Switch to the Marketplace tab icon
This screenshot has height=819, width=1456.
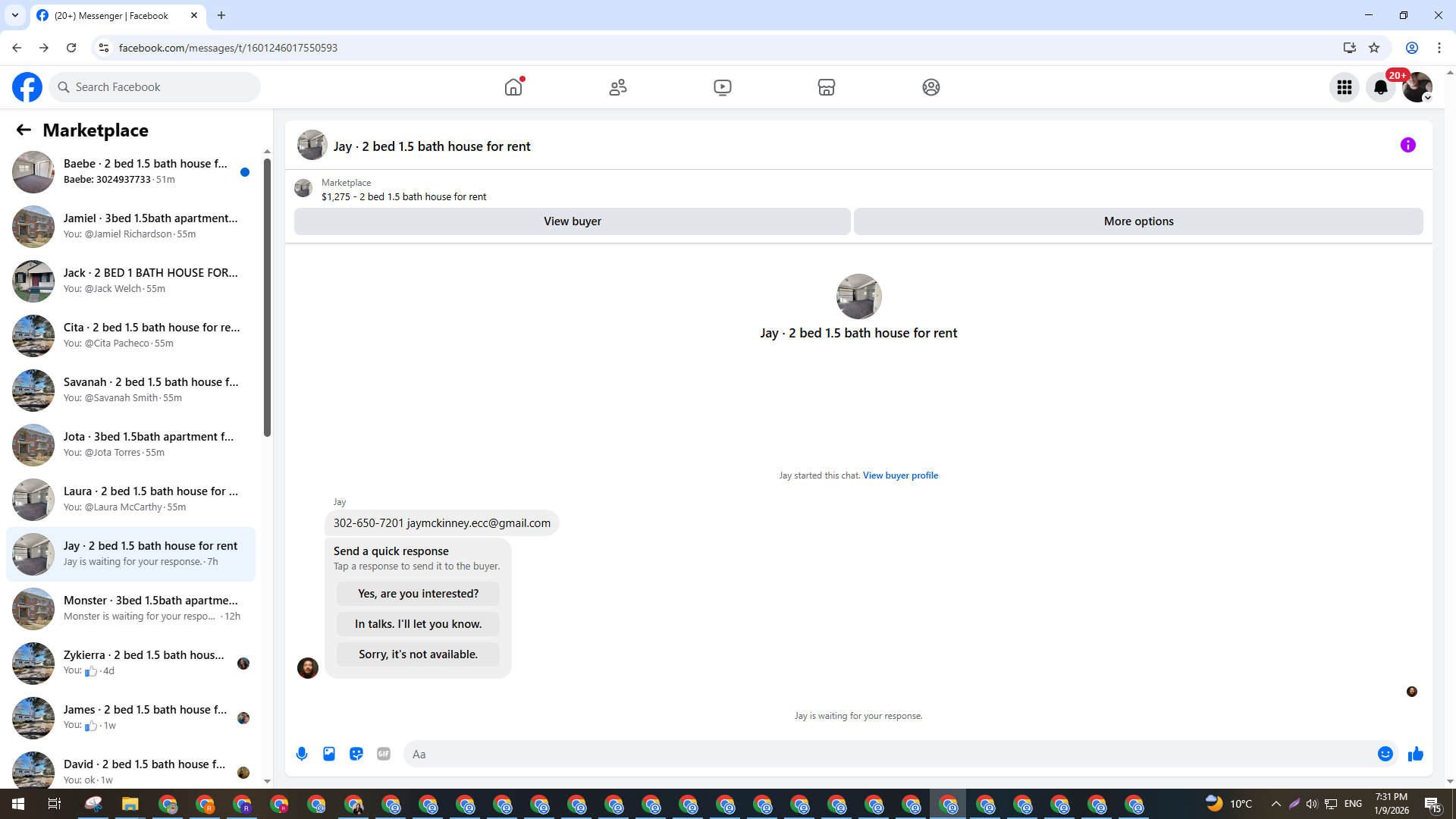[x=826, y=87]
